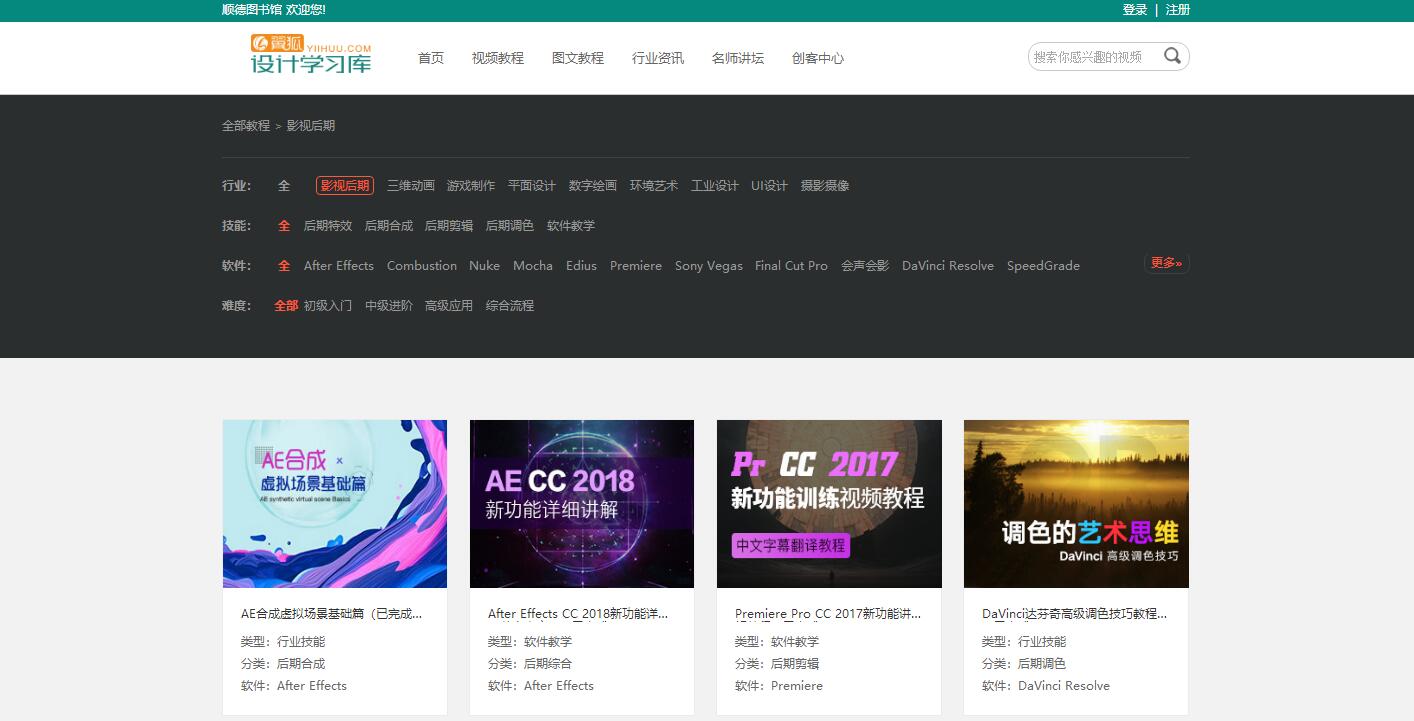Open the 调色的艺术思维 DaVinci thumbnail
This screenshot has height=721, width=1414.
coord(1076,504)
